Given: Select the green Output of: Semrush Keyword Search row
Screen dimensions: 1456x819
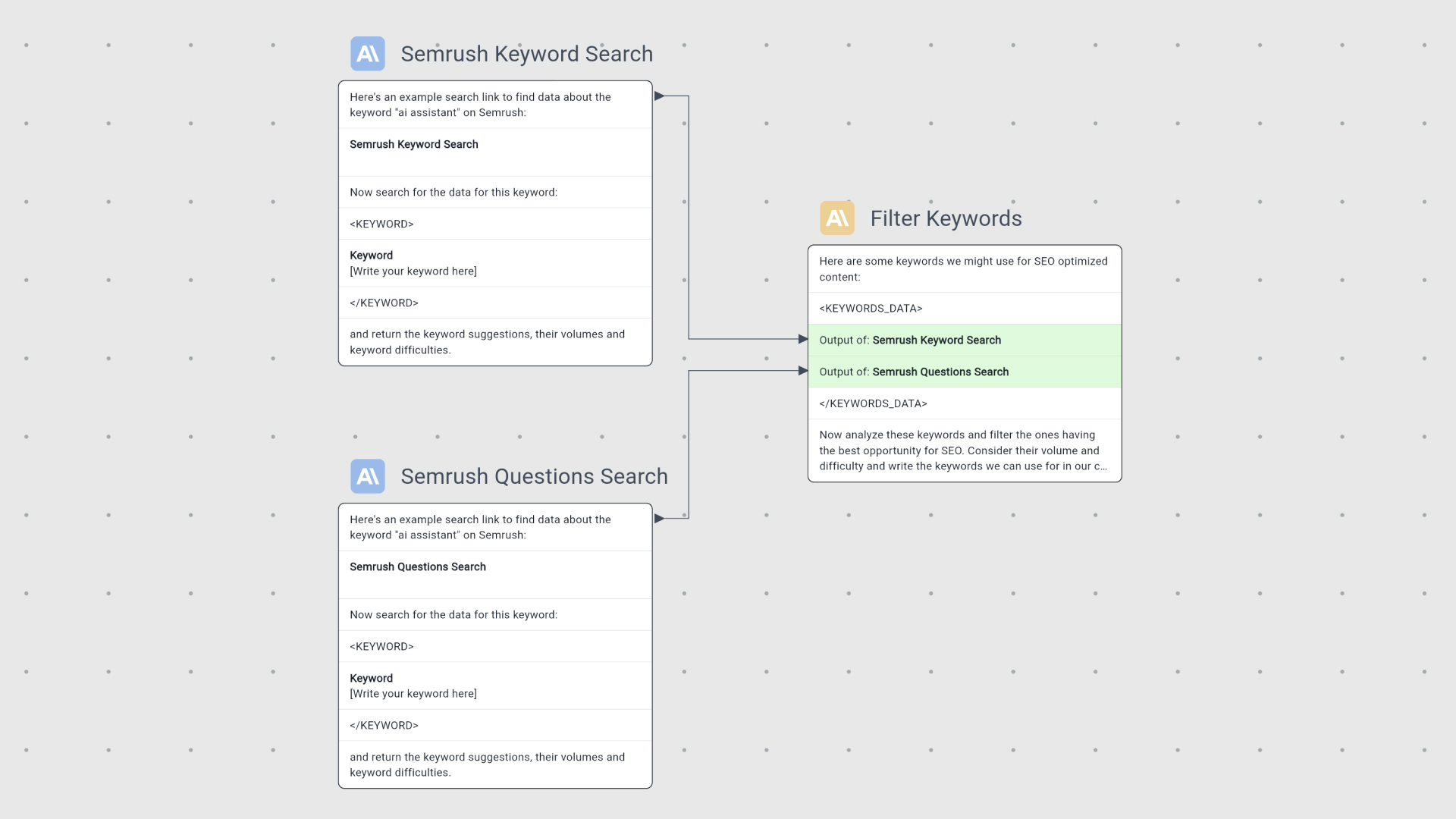Looking at the screenshot, I should click(x=964, y=340).
